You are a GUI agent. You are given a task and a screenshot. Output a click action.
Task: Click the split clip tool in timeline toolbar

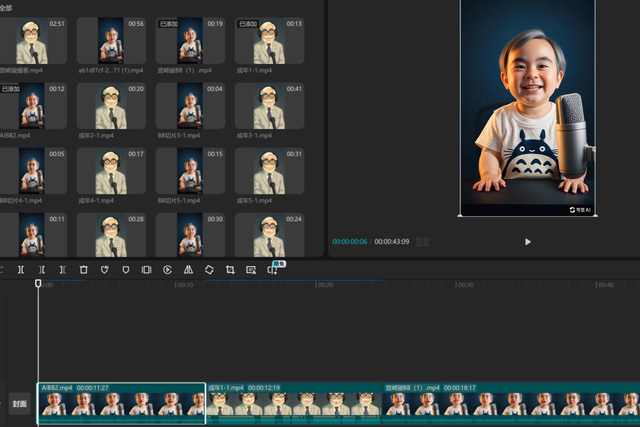[20, 270]
